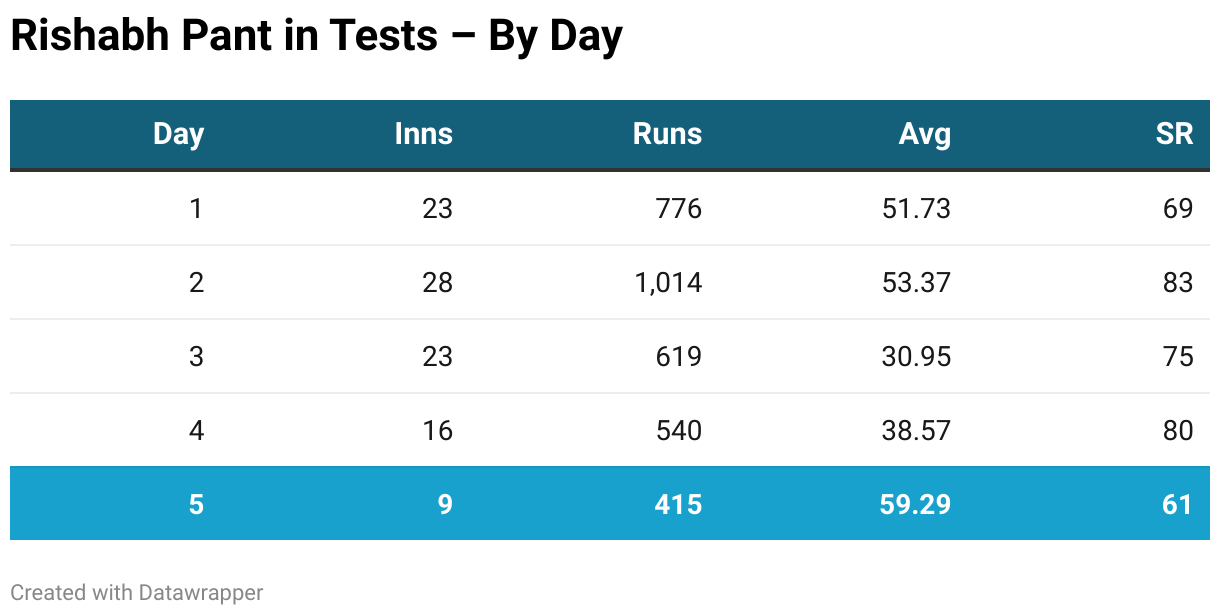Click the 776 runs cell in Day 1 row
This screenshot has height=616, width=1220.
(x=678, y=208)
